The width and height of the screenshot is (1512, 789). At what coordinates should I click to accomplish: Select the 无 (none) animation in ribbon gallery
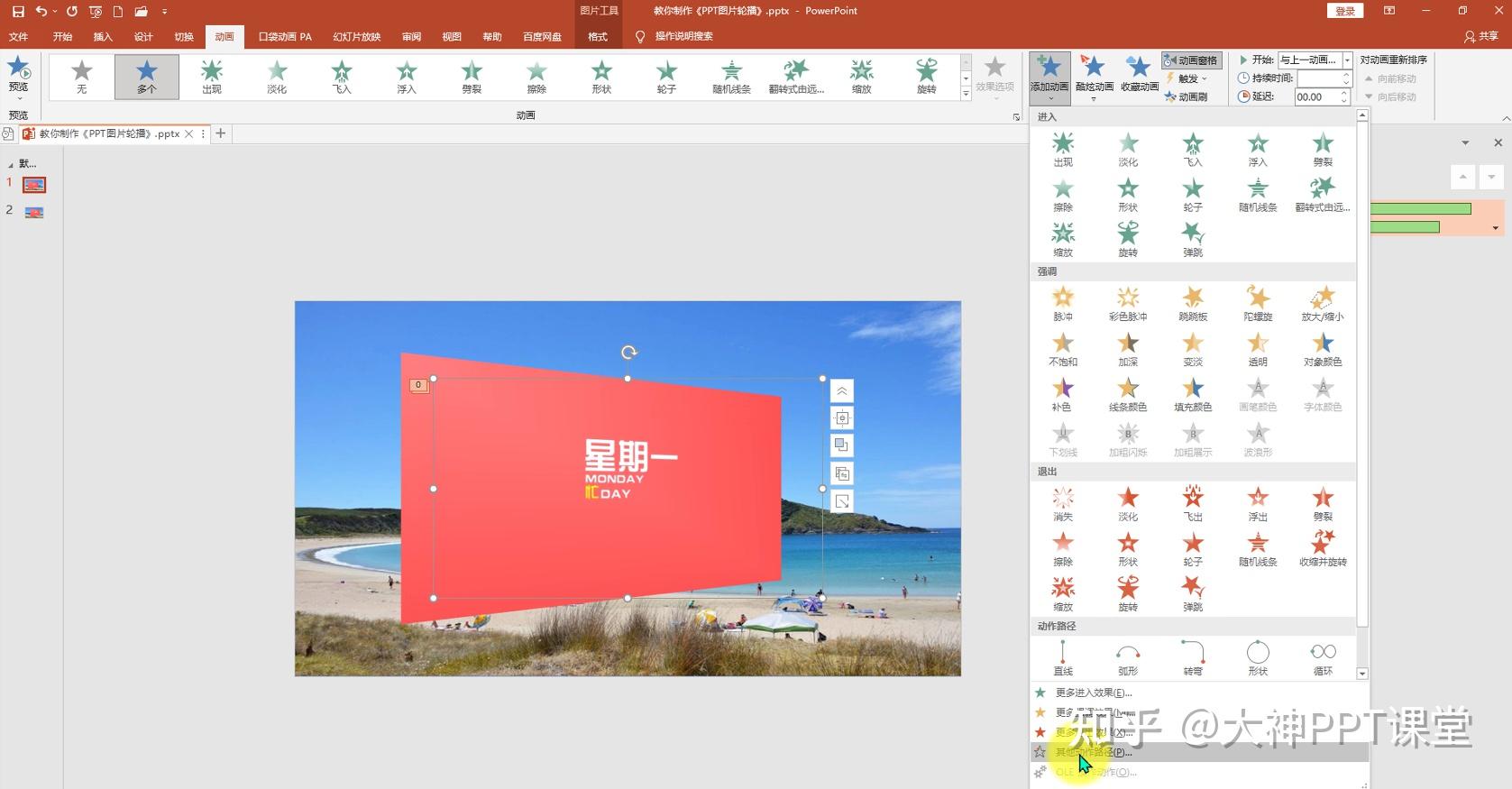(x=82, y=77)
